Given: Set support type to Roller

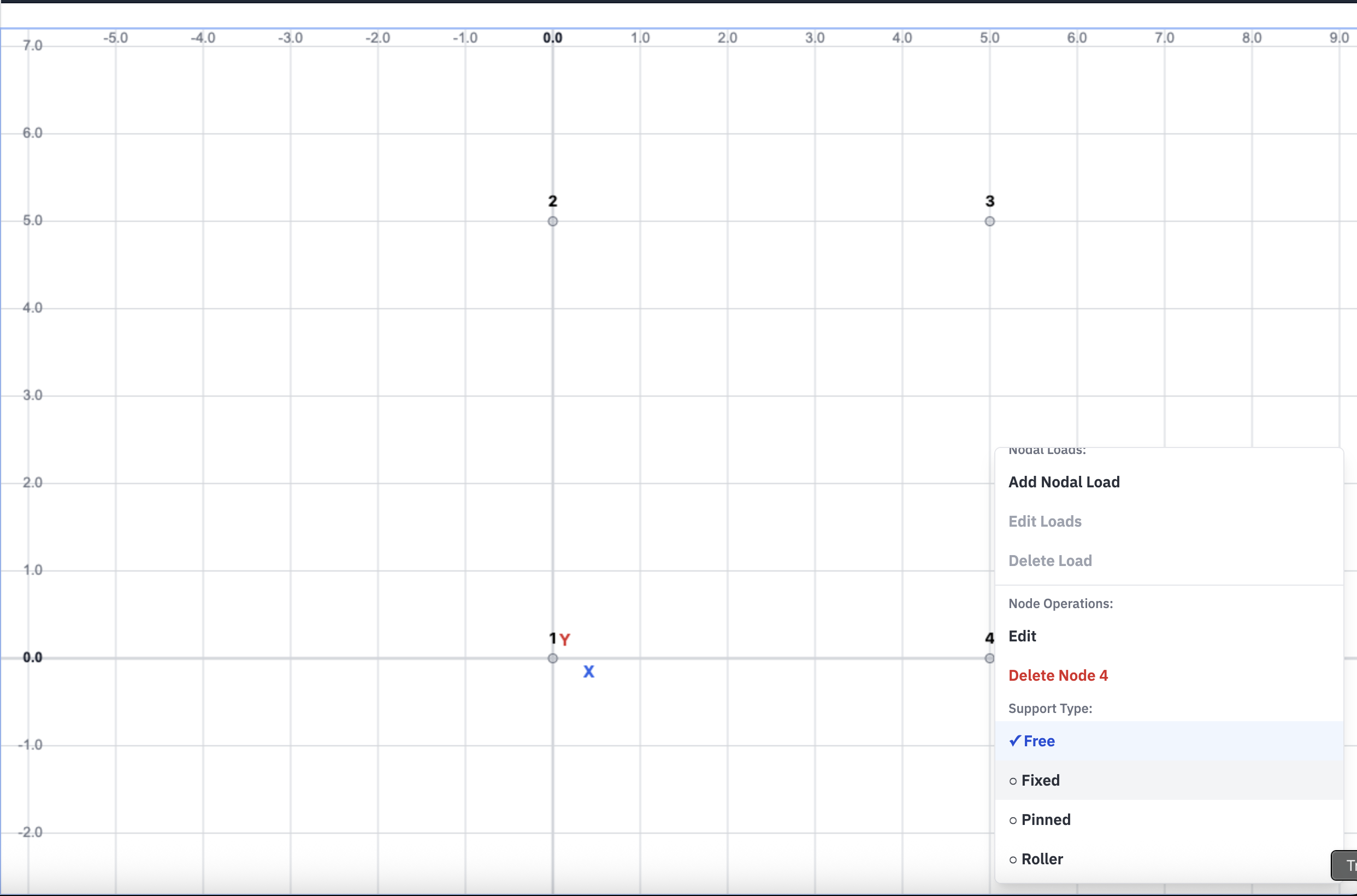Looking at the screenshot, I should pyautogui.click(x=1042, y=858).
